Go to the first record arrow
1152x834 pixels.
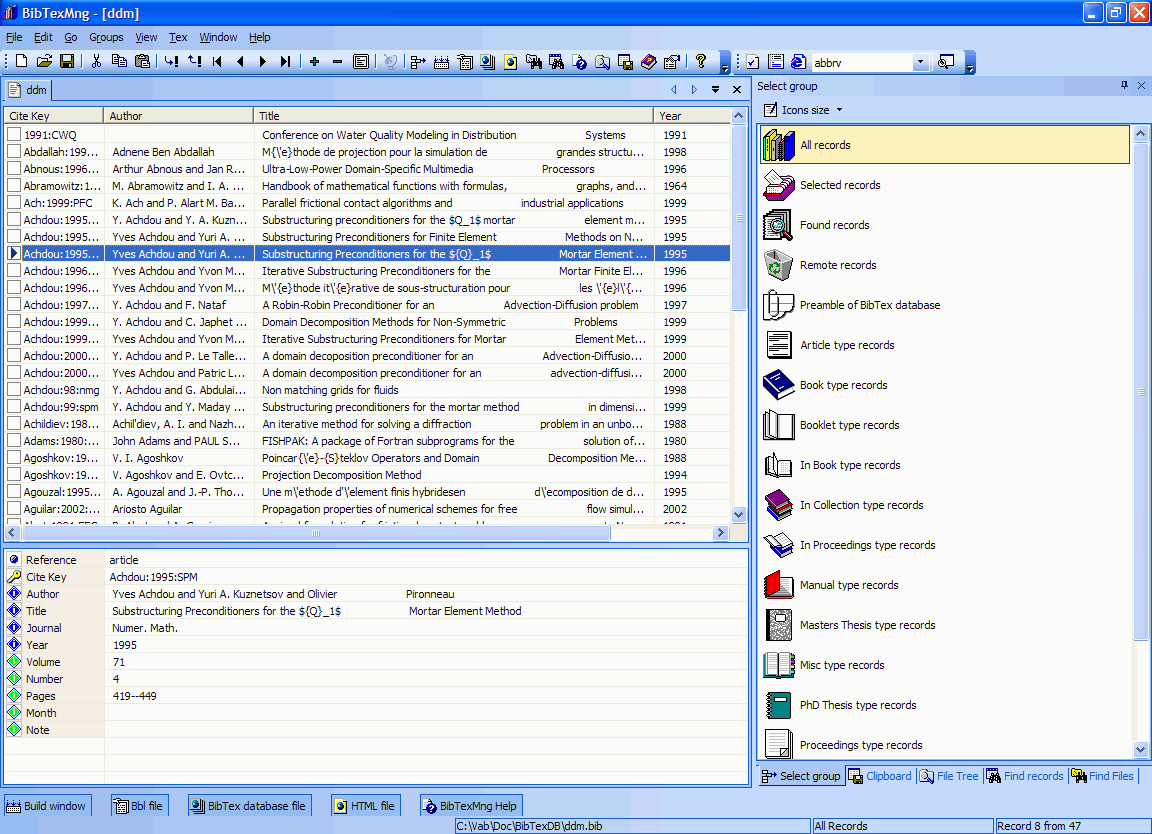click(217, 62)
